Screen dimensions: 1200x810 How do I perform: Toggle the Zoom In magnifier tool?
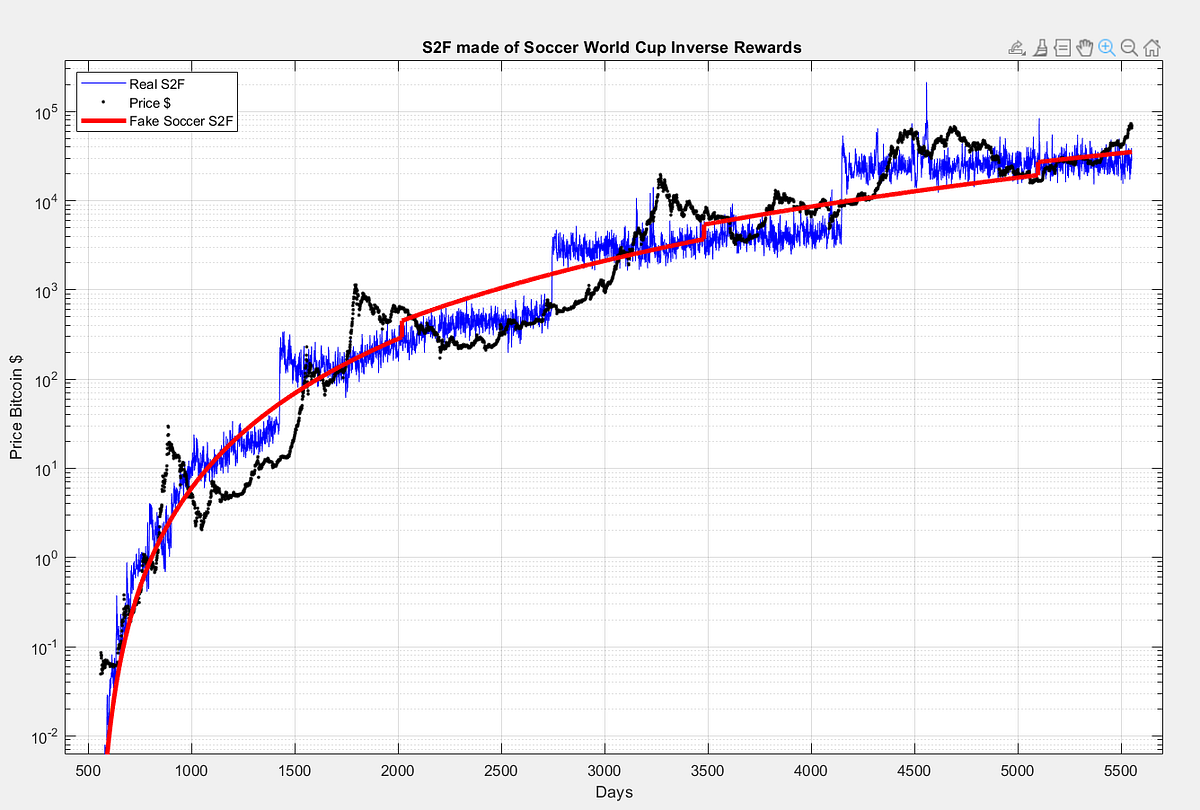tap(1107, 47)
